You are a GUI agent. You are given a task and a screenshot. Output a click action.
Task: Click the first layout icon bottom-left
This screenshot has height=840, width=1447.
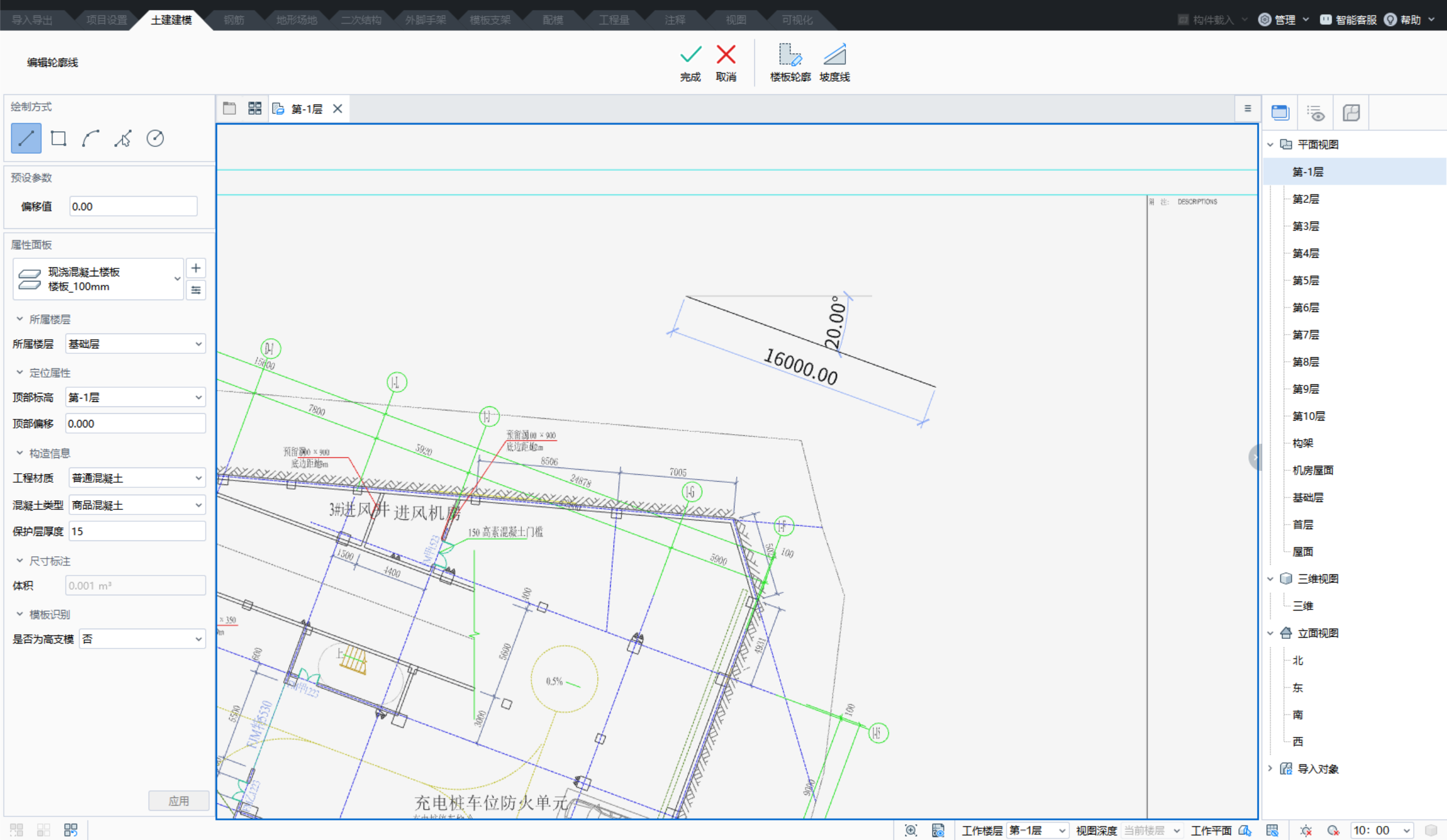pyautogui.click(x=16, y=830)
